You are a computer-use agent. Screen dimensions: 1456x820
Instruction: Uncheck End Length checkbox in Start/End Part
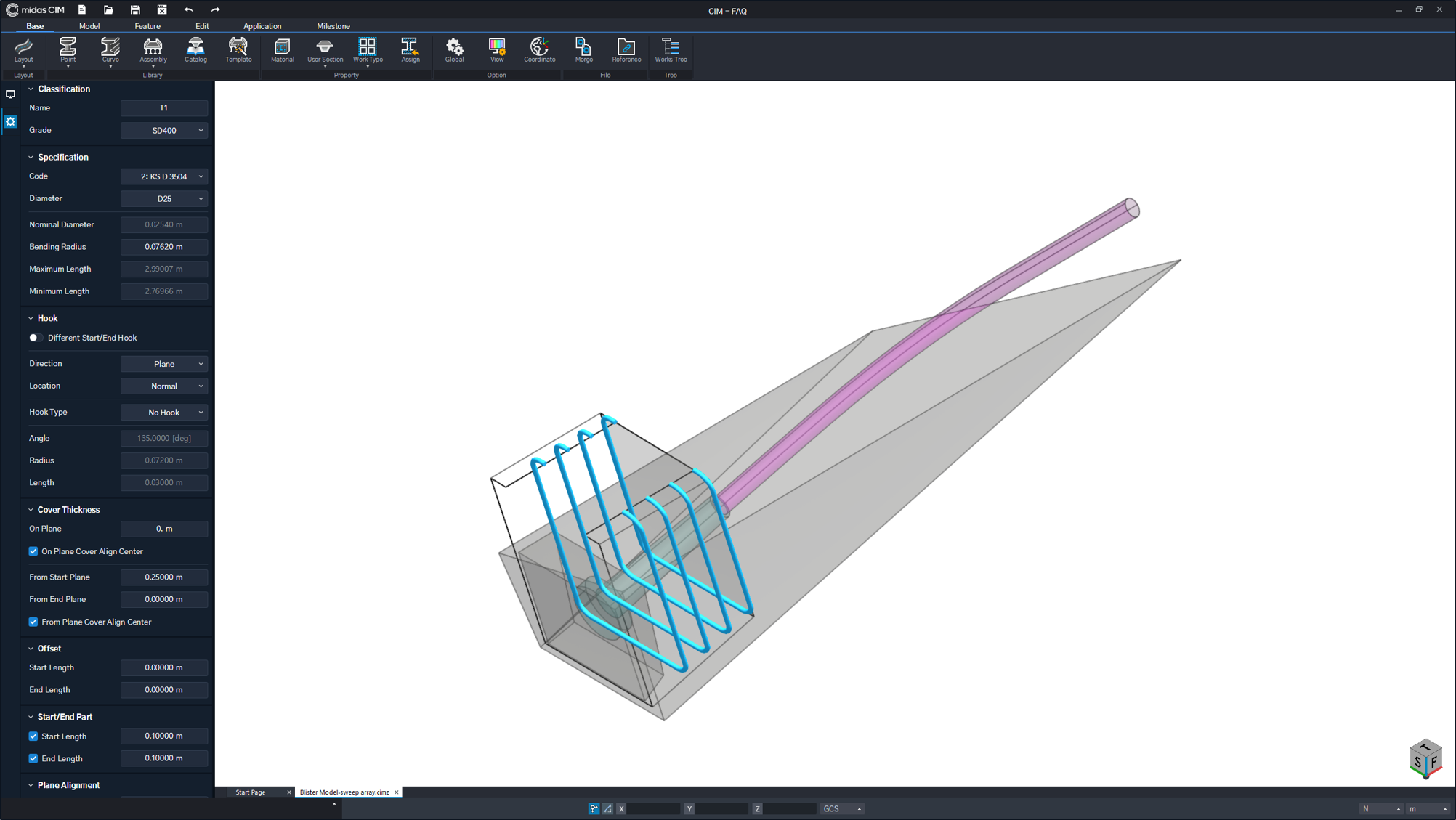pos(33,758)
